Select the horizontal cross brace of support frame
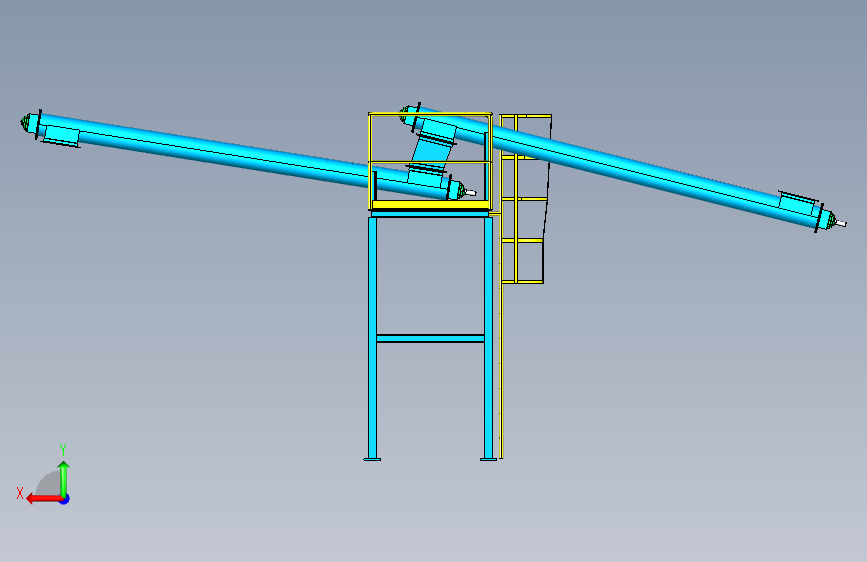Image resolution: width=867 pixels, height=562 pixels. (x=430, y=338)
